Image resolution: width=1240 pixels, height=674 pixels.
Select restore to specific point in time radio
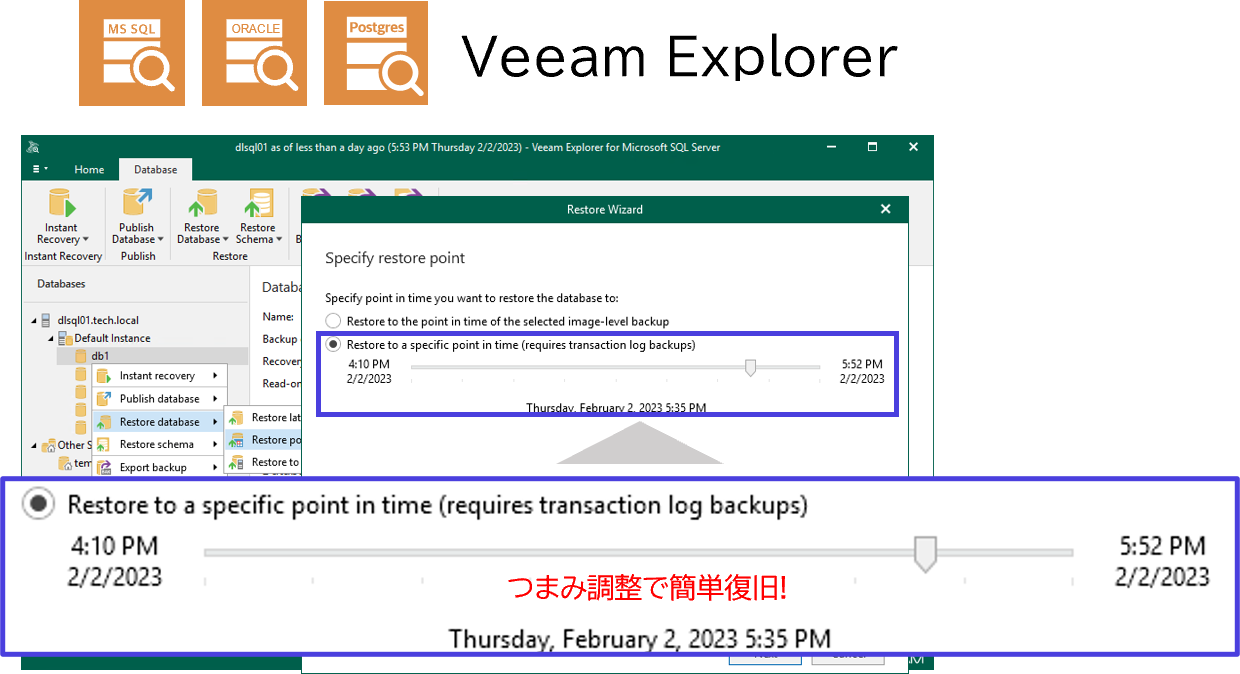(x=333, y=344)
